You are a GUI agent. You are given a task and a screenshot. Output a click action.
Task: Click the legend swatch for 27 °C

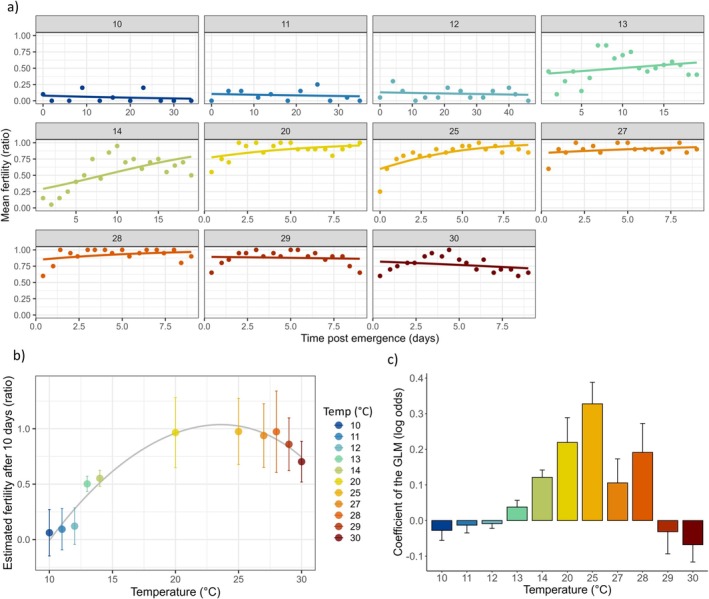pyautogui.click(x=339, y=504)
